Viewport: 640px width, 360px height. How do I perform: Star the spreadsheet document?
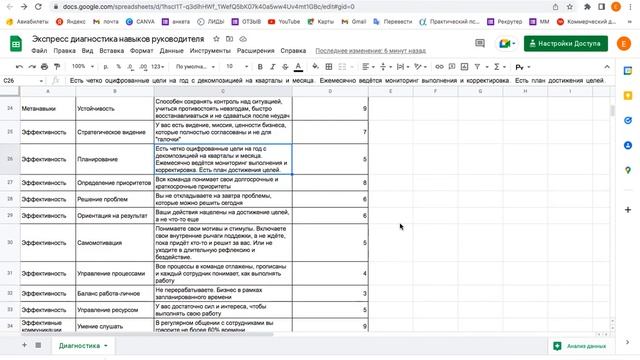click(x=216, y=39)
